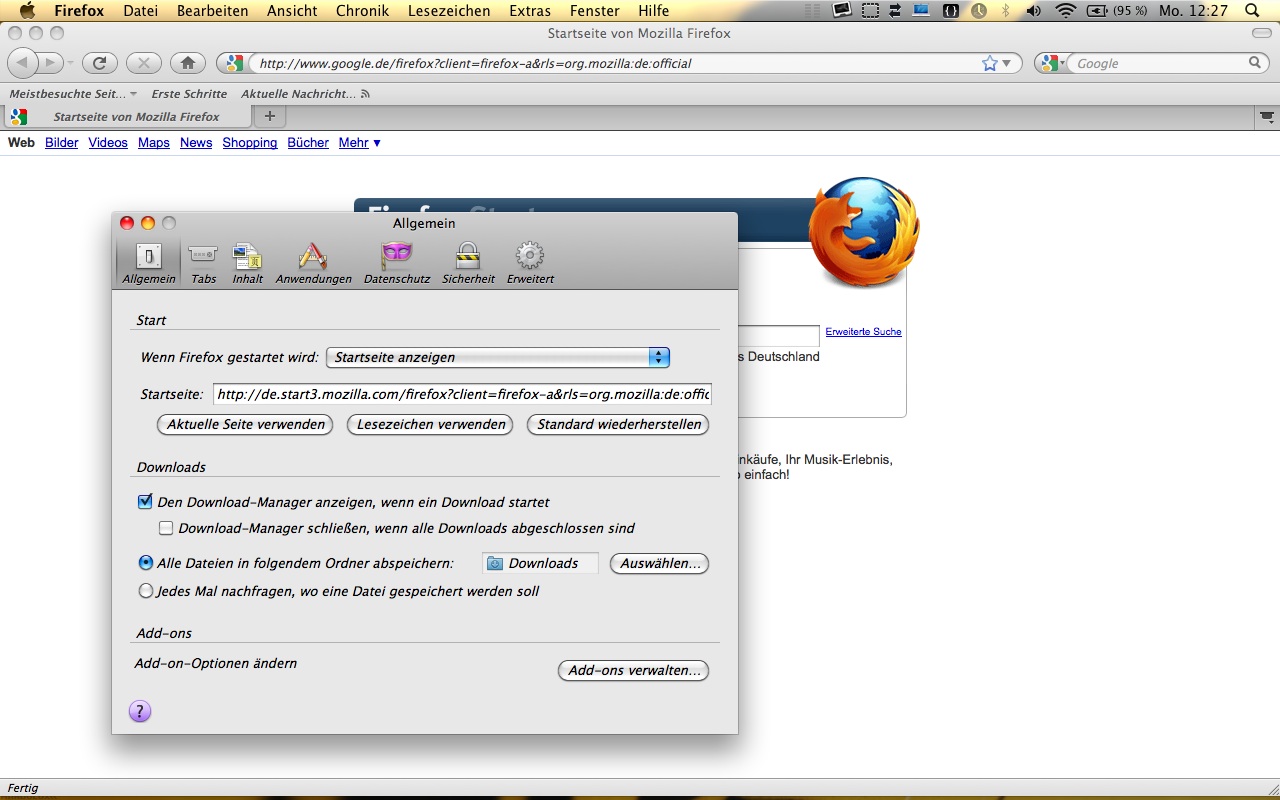Uncheck Den Download-Manager anzeigen
1280x800 pixels.
(x=146, y=502)
